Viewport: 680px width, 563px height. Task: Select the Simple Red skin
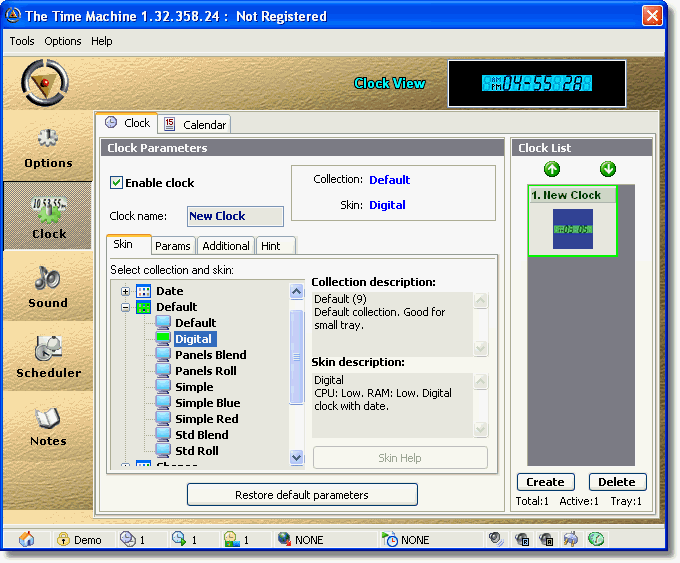pos(207,419)
